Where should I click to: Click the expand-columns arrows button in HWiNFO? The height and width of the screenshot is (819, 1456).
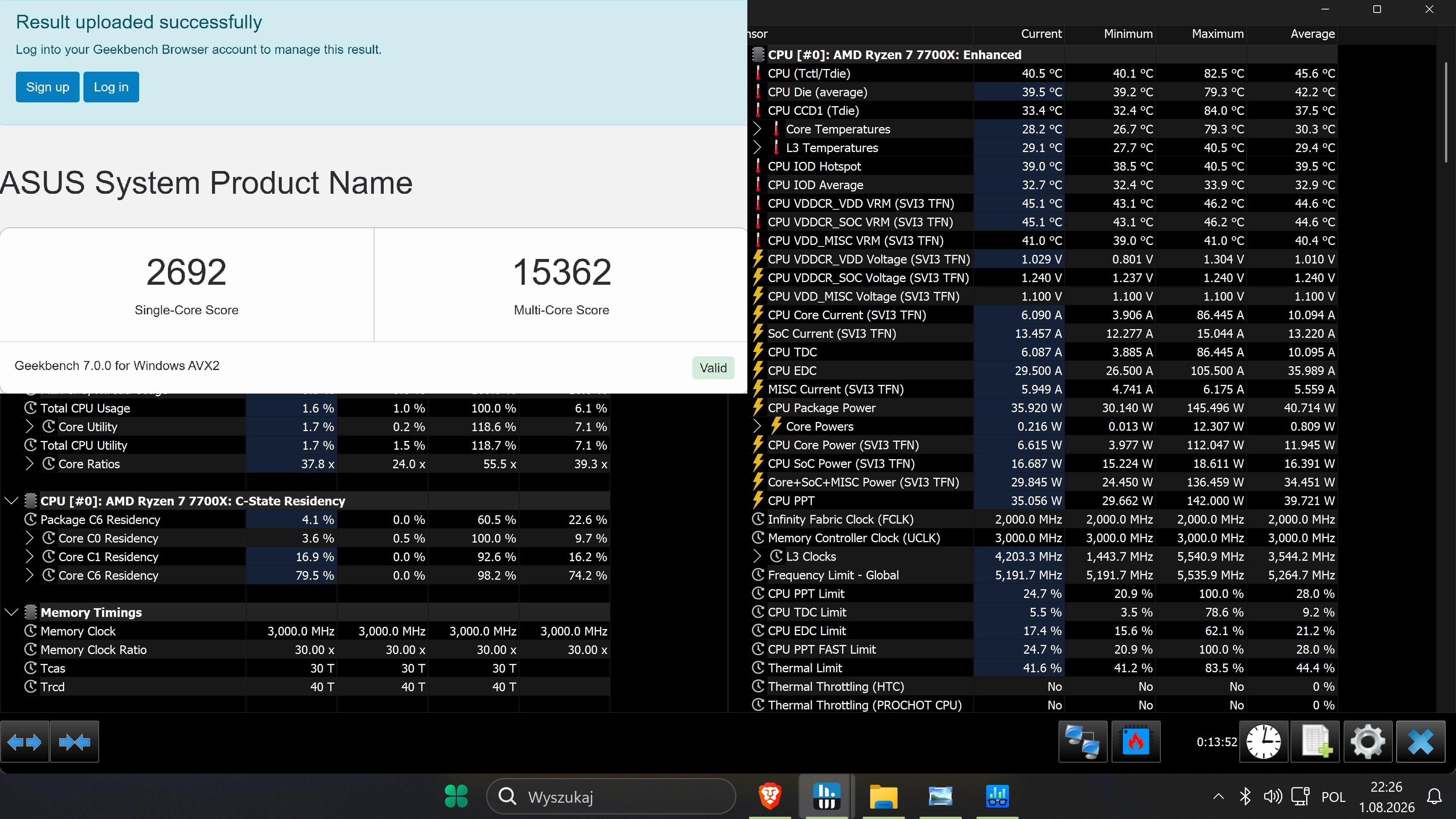(x=25, y=741)
